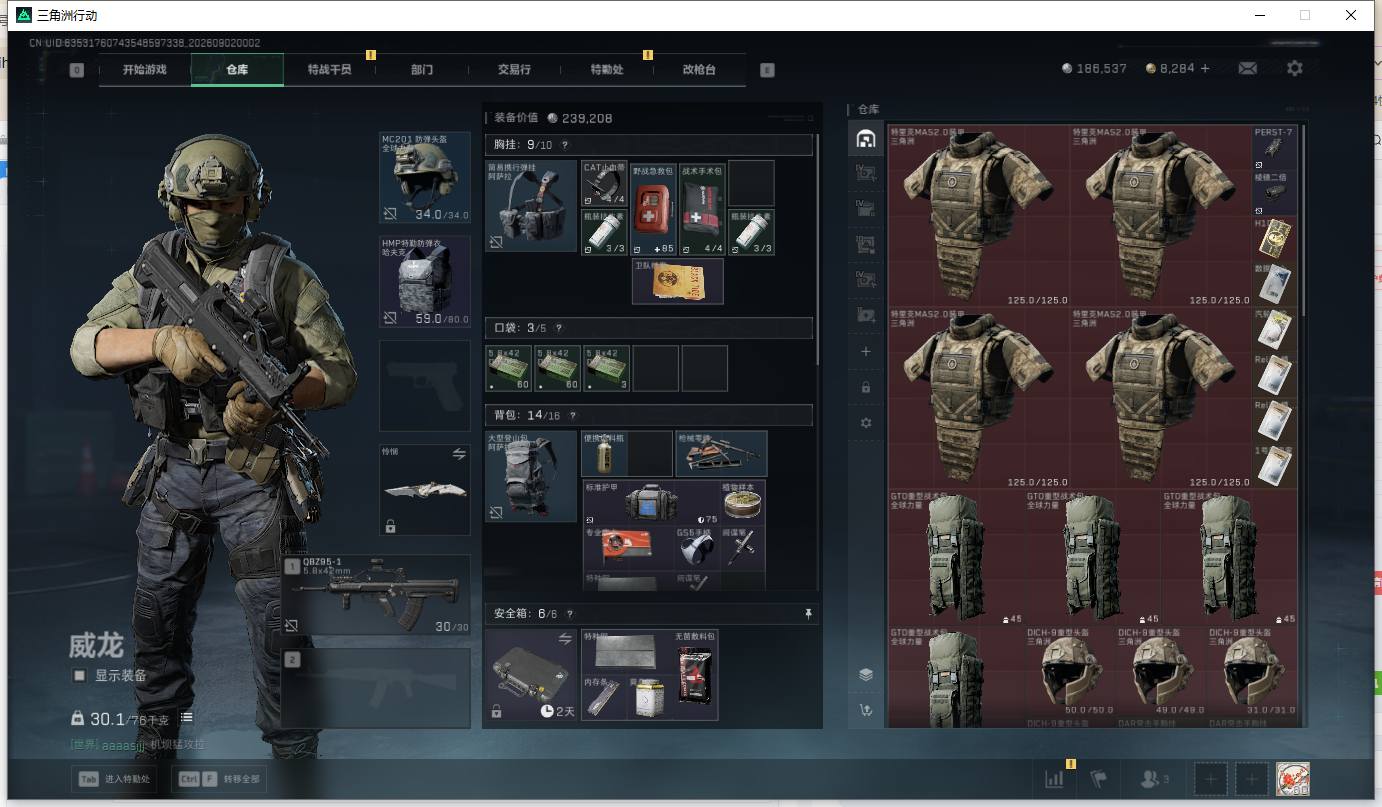Open the 开始游戏 tab
The image size is (1382, 807).
coord(145,70)
